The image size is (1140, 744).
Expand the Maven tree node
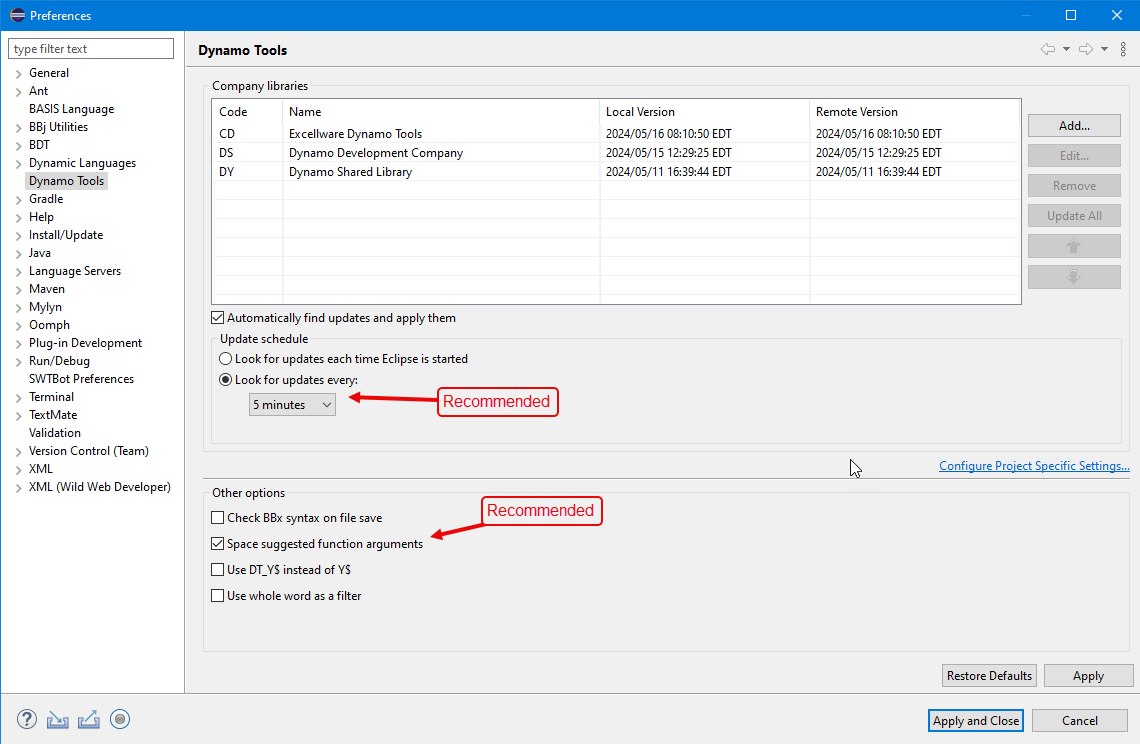(18, 289)
